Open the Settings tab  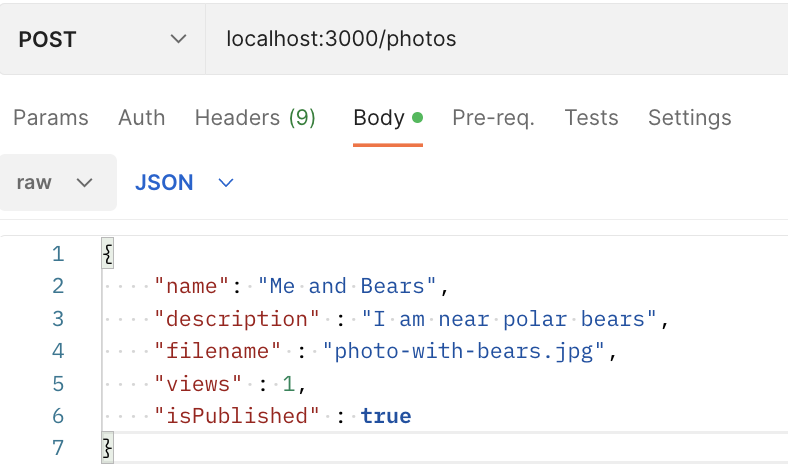point(690,118)
